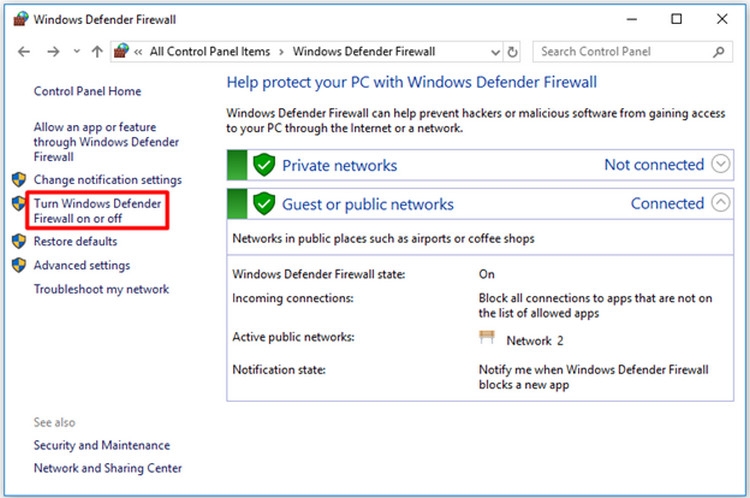Select Restore defaults link
Viewport: 750px width, 498px height.
[x=75, y=241]
